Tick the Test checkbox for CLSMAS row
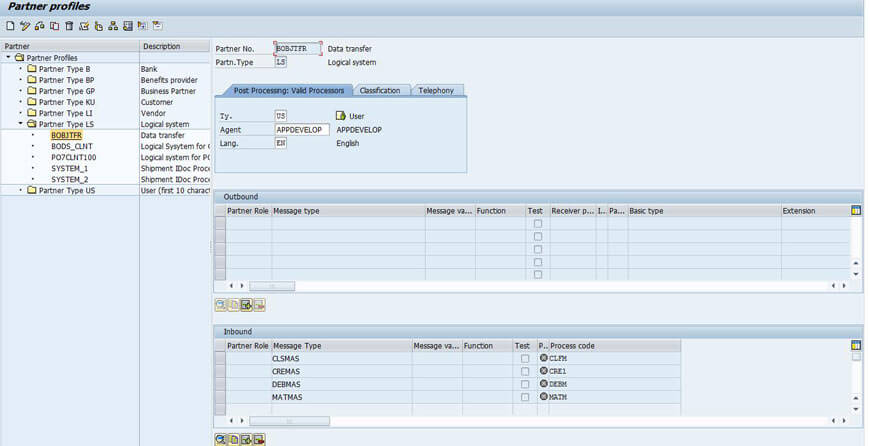The width and height of the screenshot is (870, 446). point(525,358)
